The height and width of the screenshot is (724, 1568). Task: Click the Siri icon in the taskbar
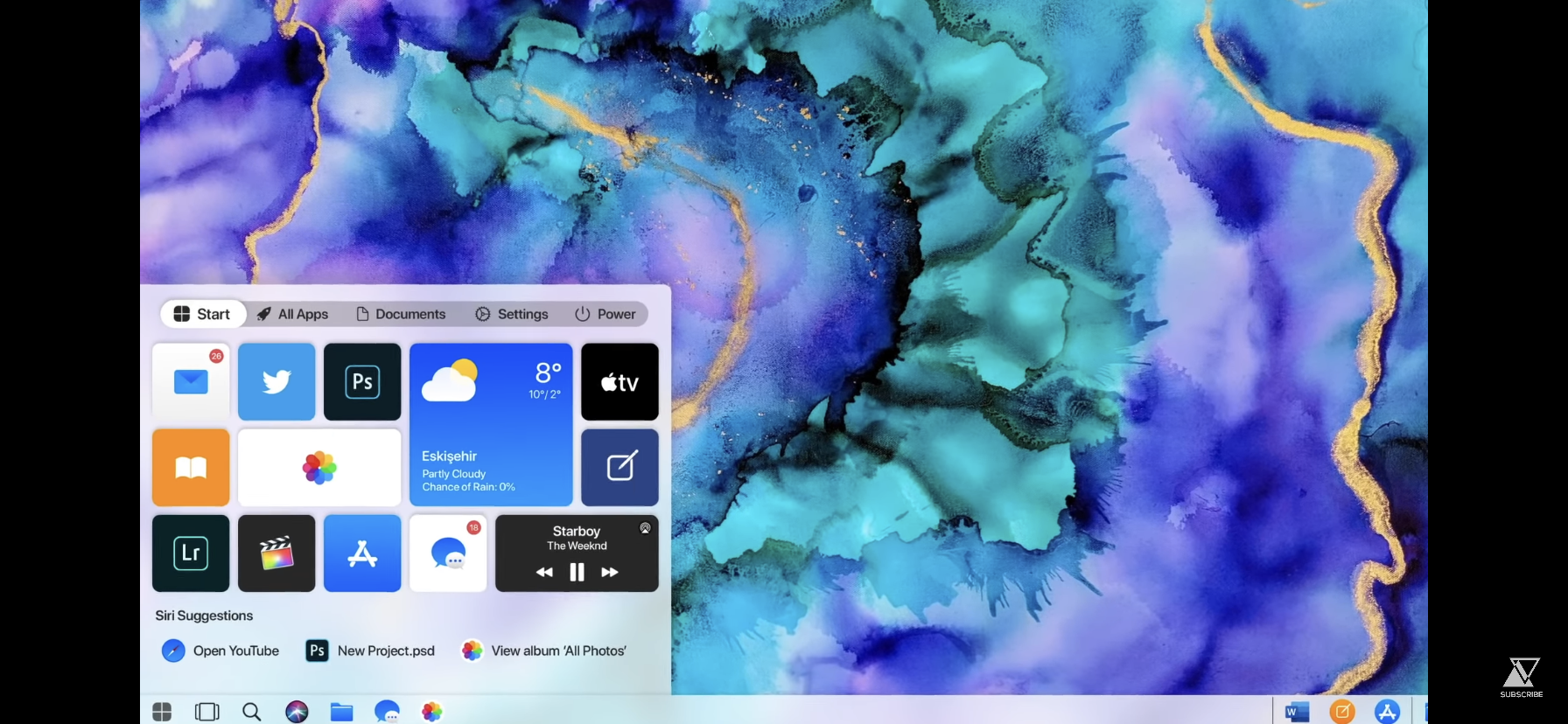pyautogui.click(x=297, y=712)
